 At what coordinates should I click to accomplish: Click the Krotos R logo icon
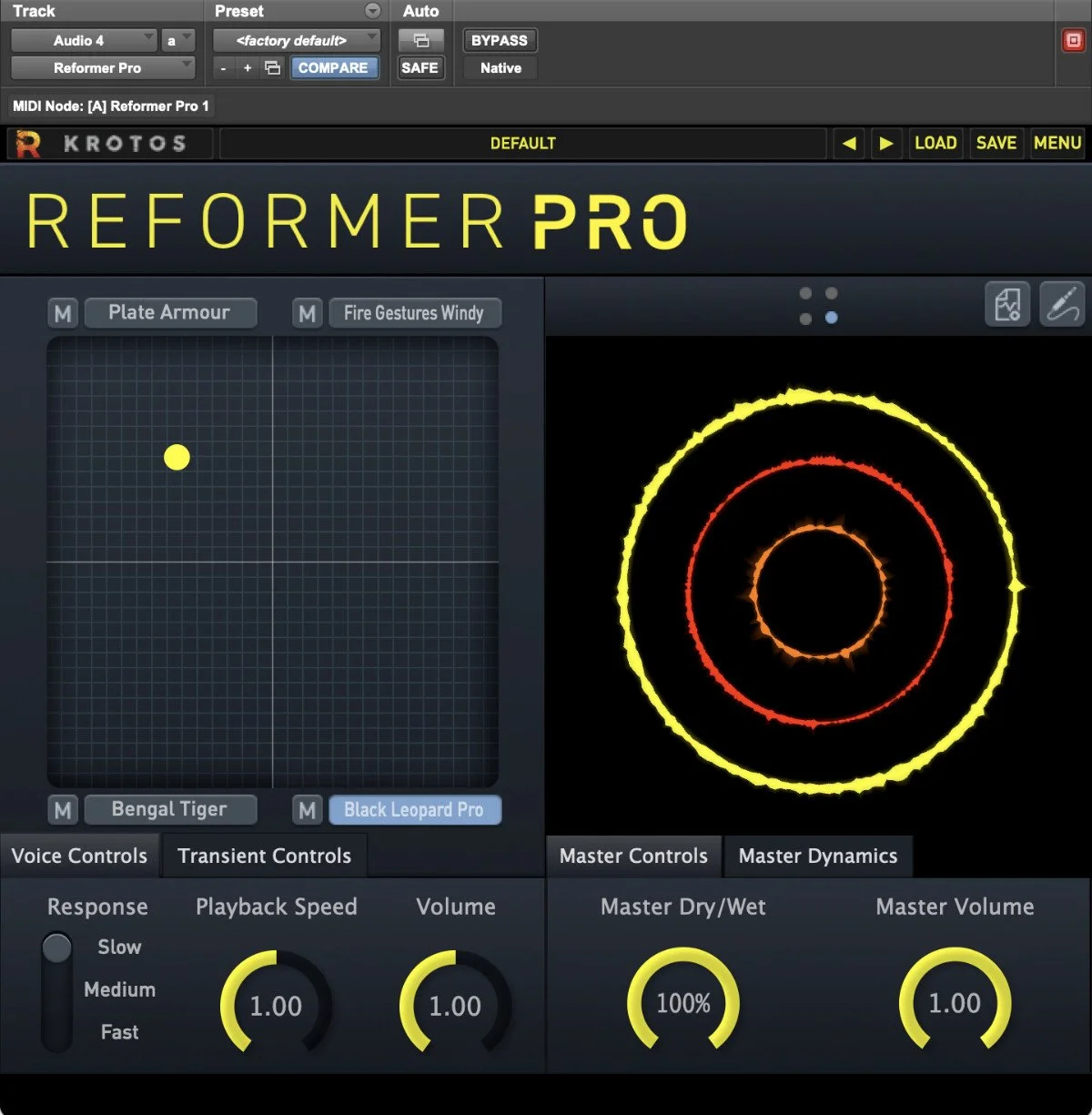tap(28, 144)
